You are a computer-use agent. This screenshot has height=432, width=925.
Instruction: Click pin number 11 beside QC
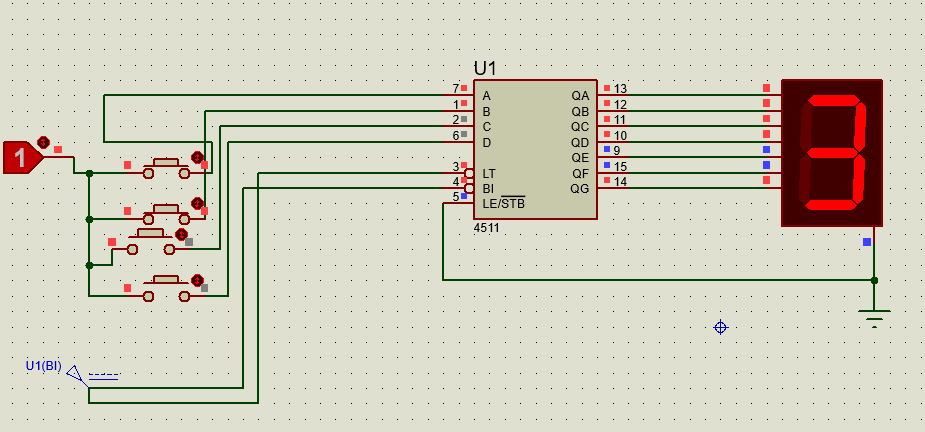pyautogui.click(x=620, y=120)
